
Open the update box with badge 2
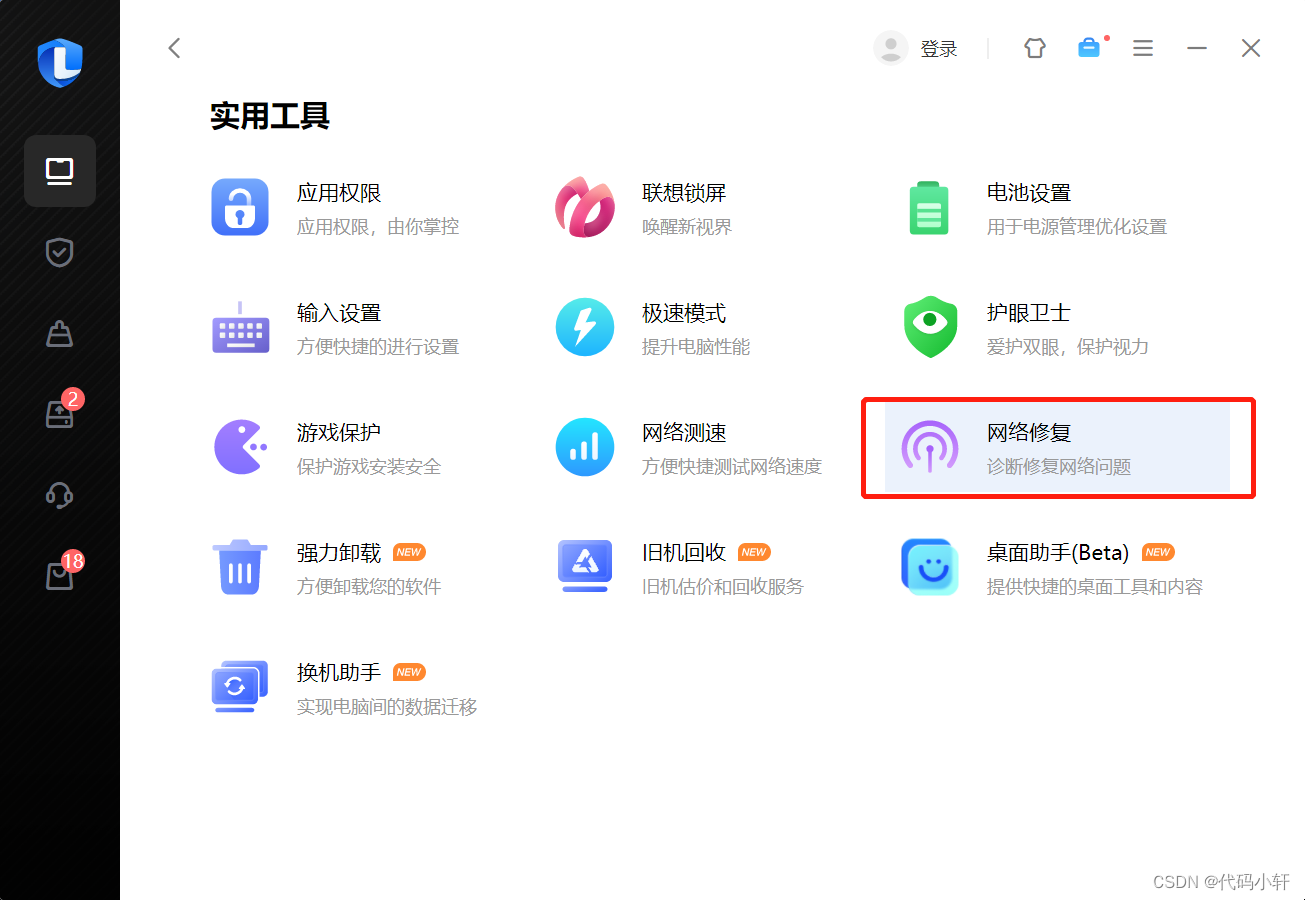tap(60, 413)
